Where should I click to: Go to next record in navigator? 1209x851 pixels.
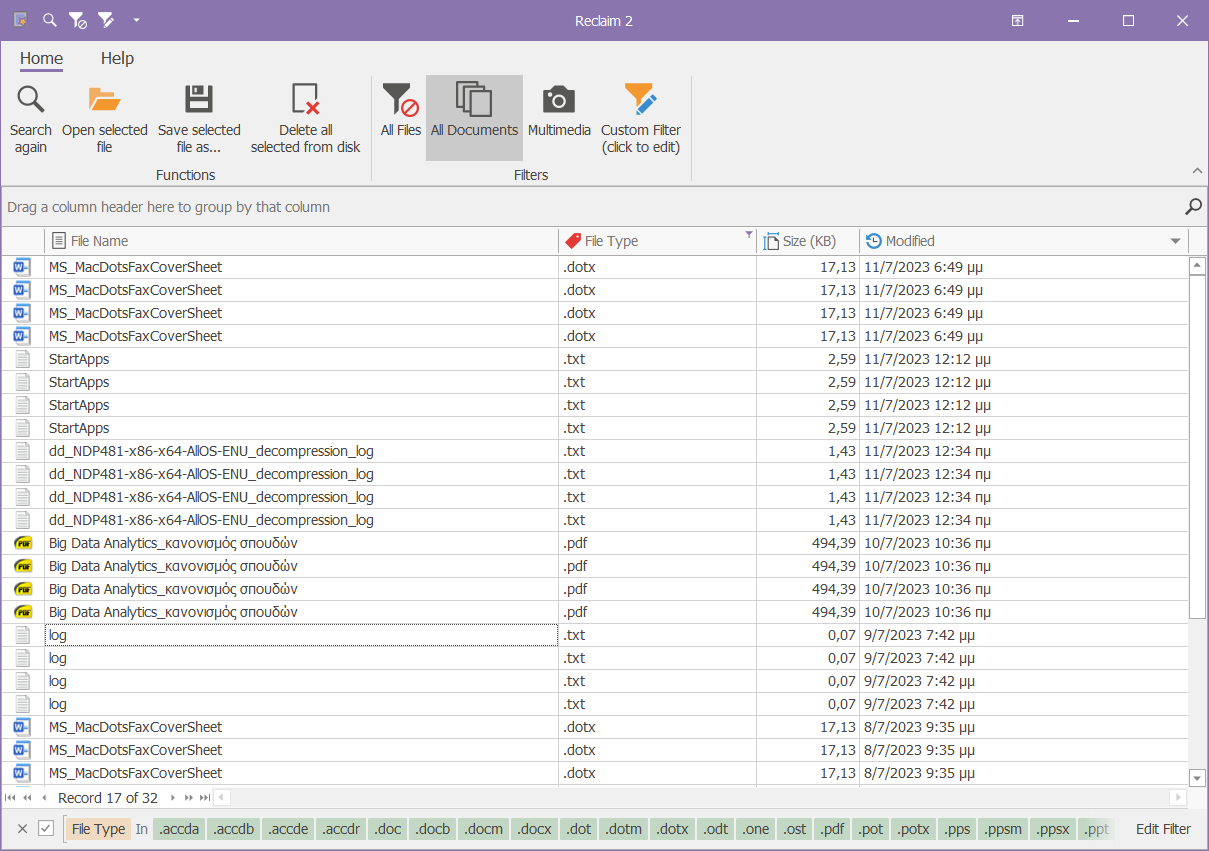(x=172, y=798)
